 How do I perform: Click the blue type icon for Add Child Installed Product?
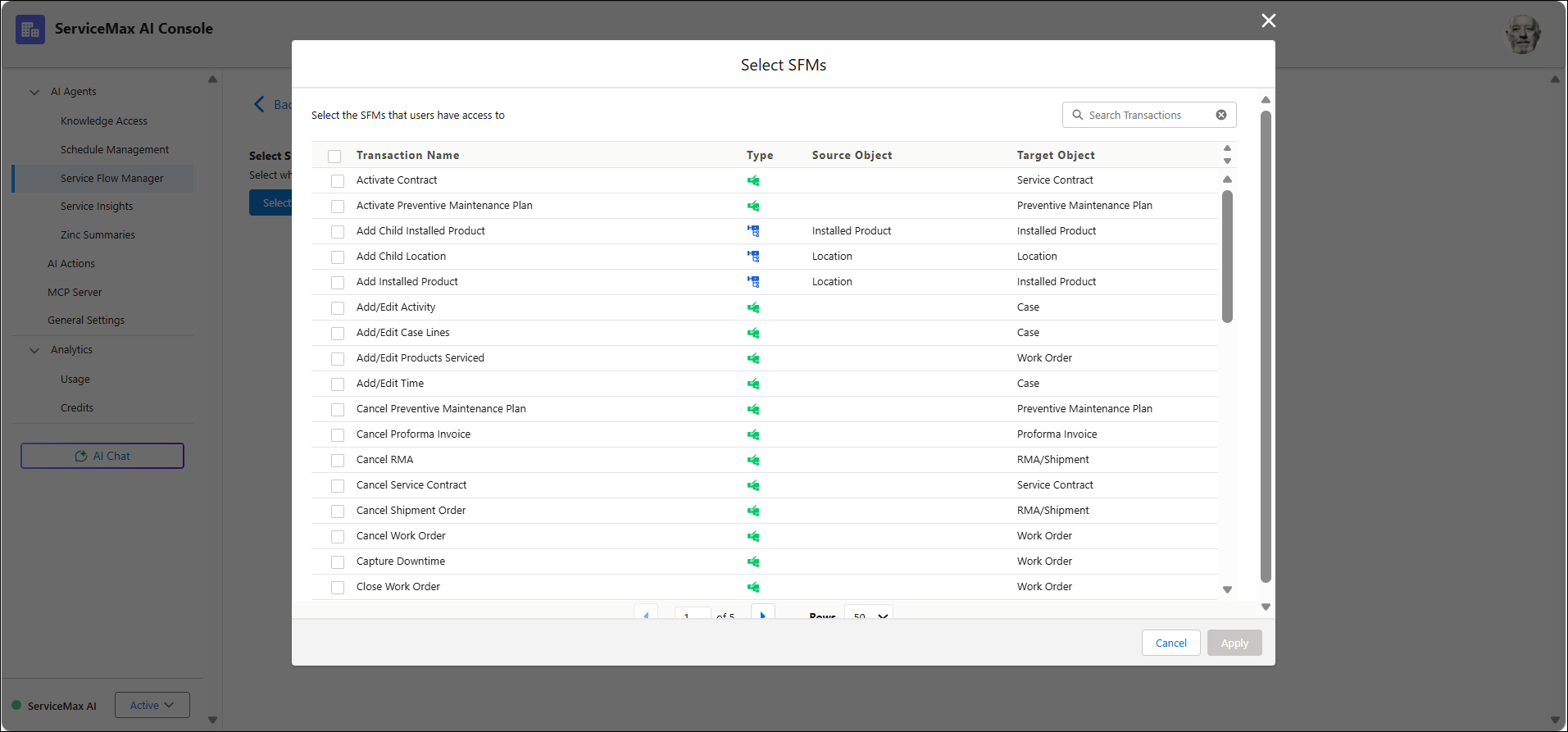point(753,231)
